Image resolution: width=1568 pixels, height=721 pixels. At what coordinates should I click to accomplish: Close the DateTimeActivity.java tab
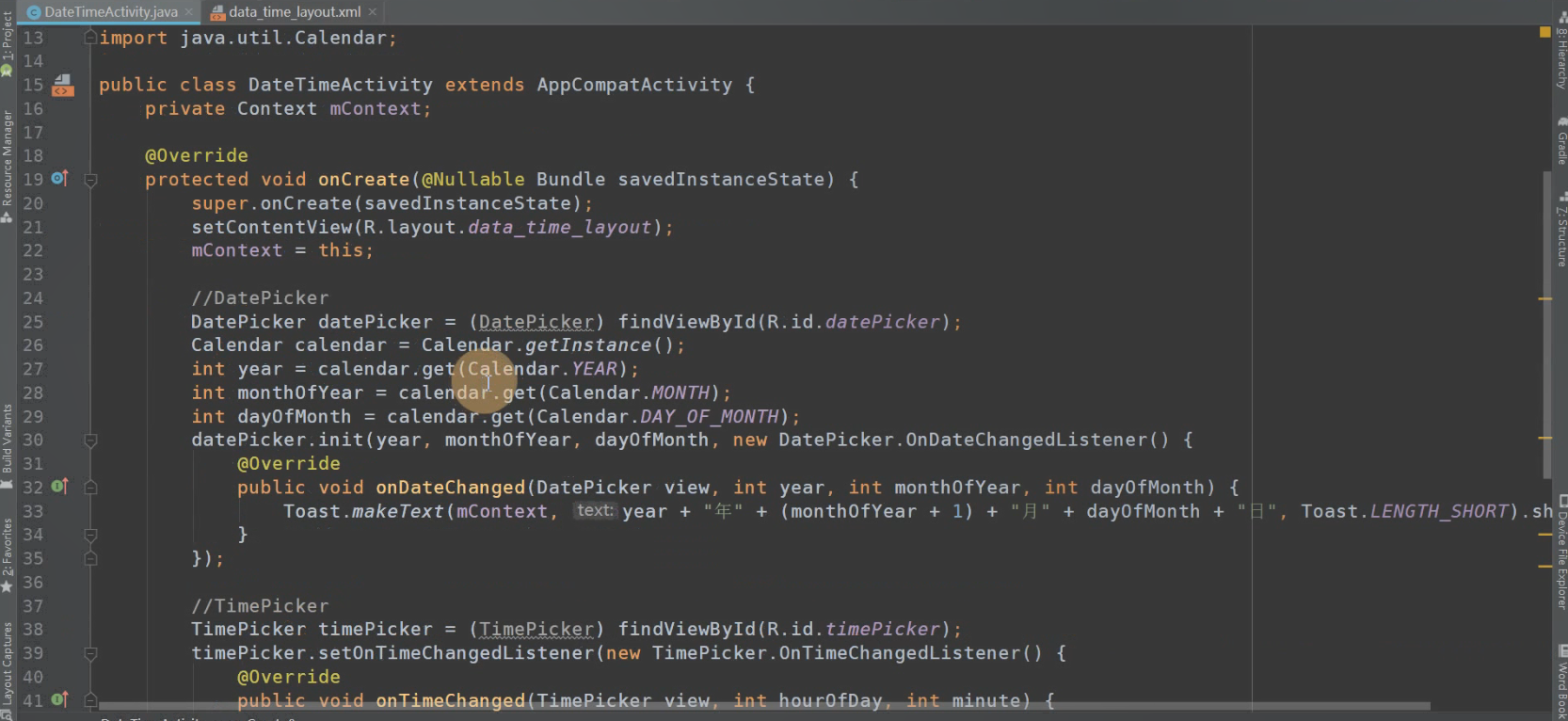(188, 12)
